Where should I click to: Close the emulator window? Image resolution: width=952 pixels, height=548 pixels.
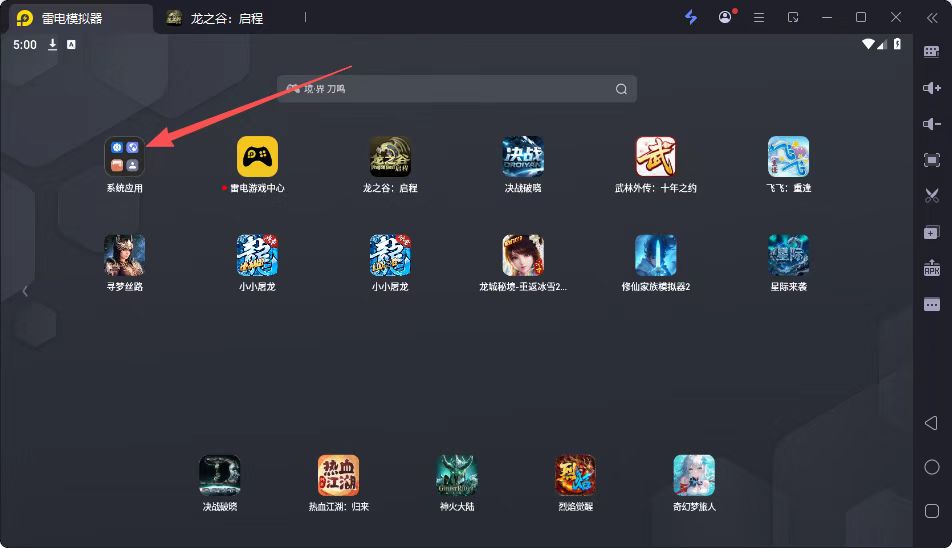[x=896, y=18]
